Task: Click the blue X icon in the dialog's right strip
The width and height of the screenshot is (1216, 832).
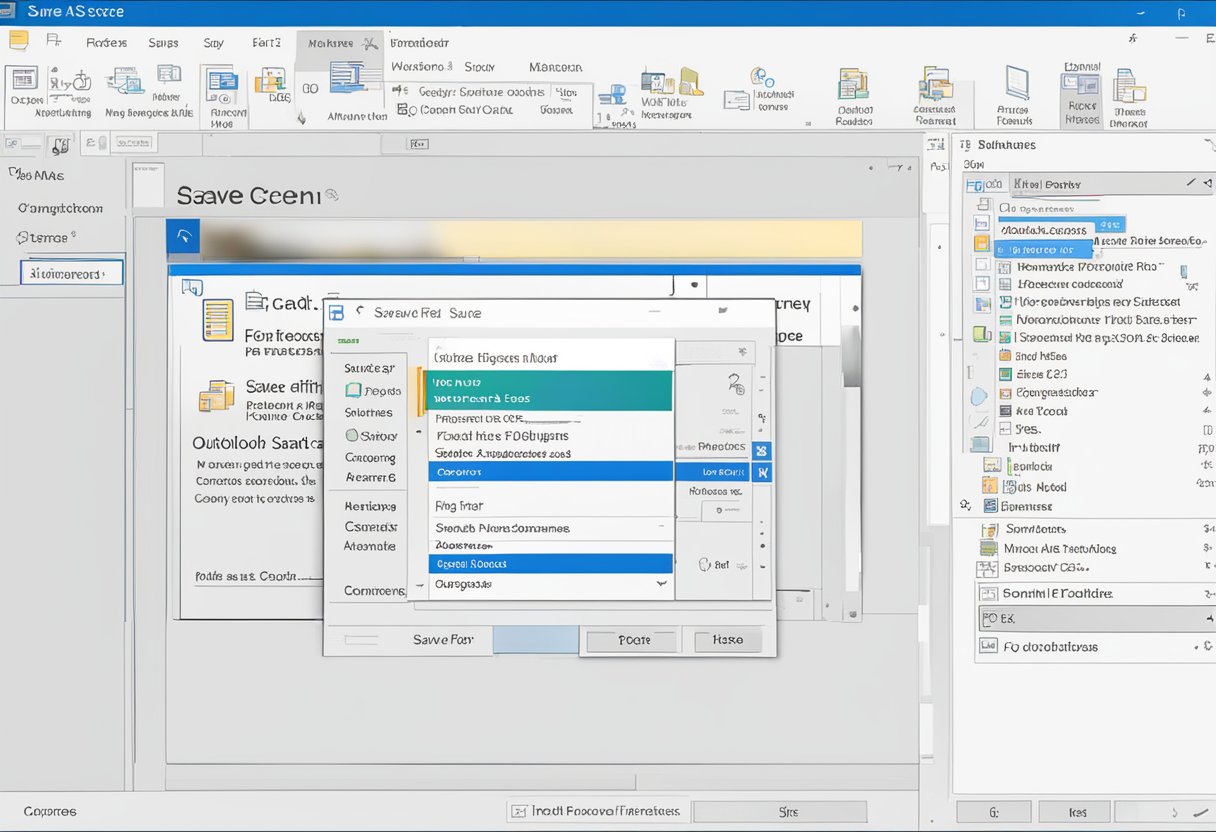Action: 762,450
